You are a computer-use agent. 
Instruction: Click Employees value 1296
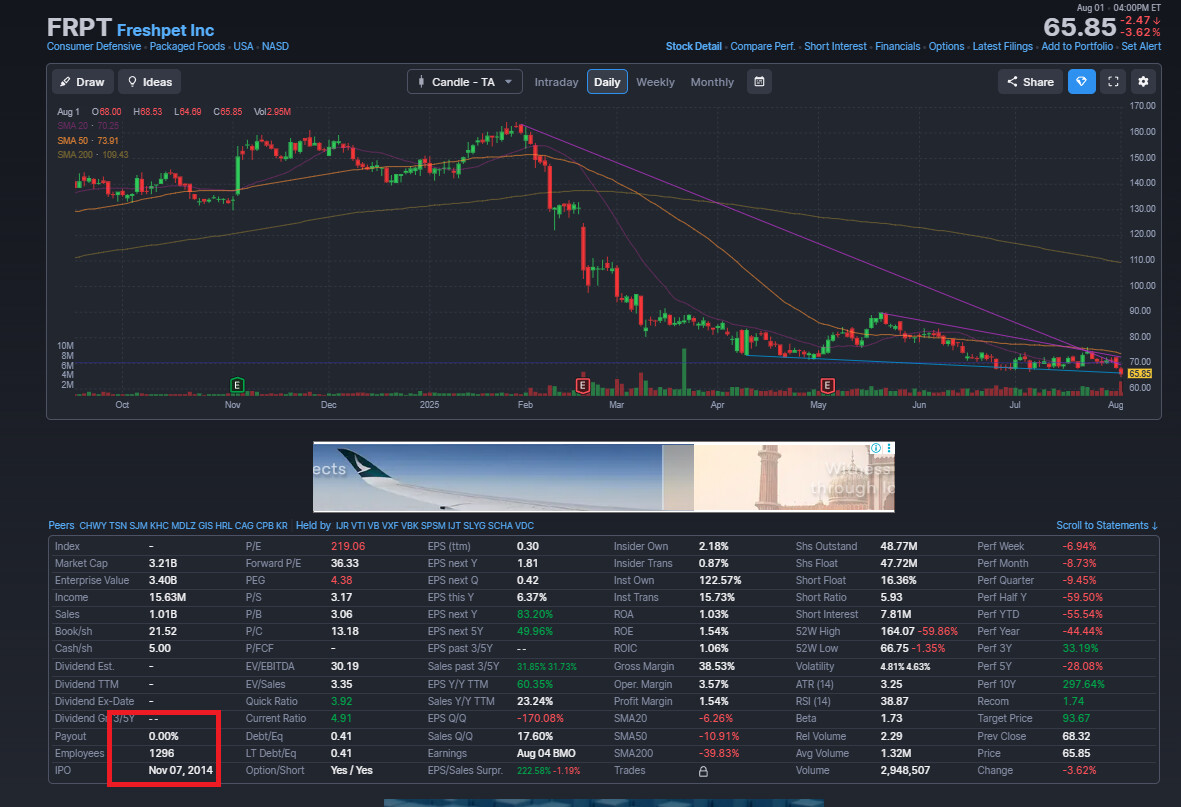161,754
